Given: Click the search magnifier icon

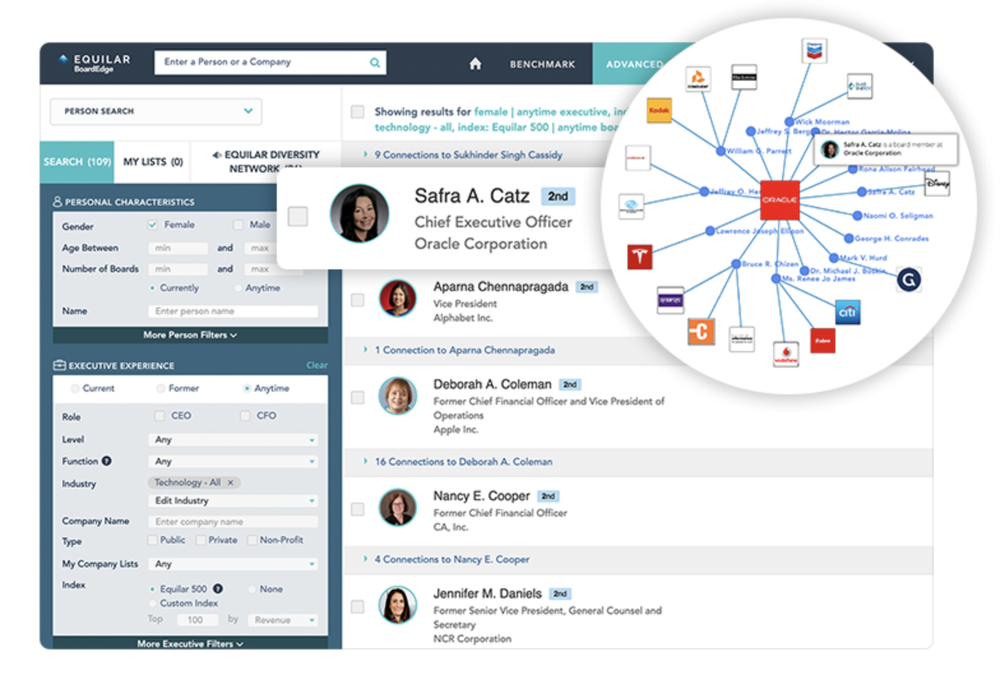Looking at the screenshot, I should click(x=375, y=63).
